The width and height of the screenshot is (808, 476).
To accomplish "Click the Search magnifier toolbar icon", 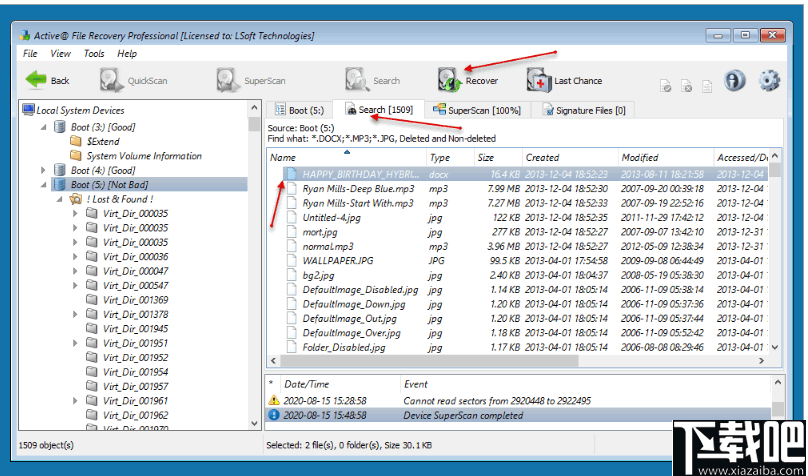I will click(x=358, y=80).
